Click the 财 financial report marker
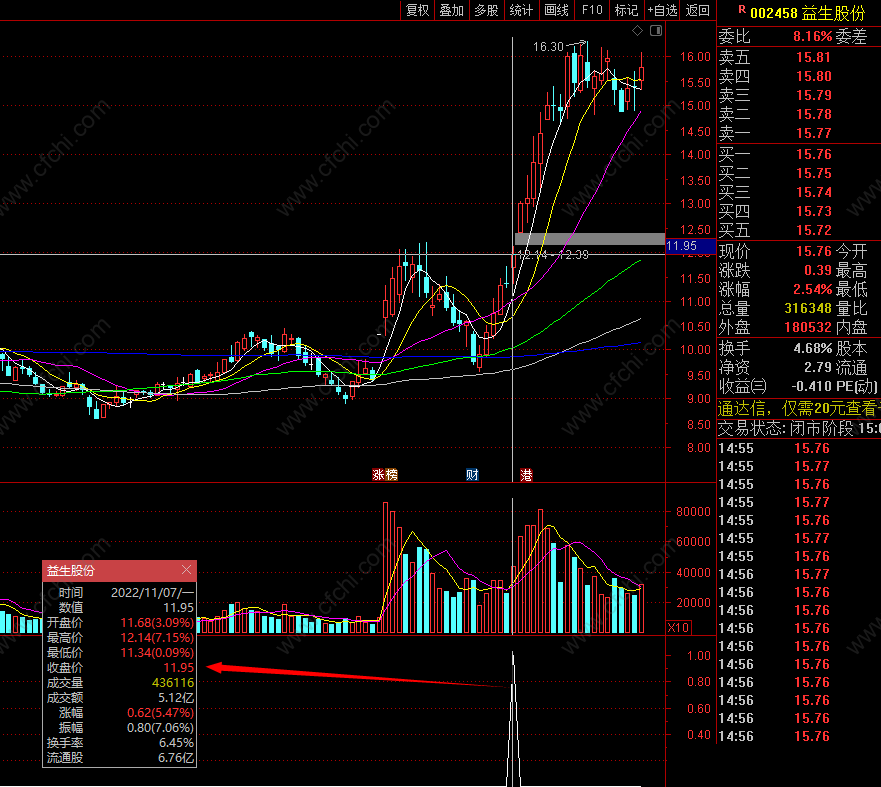Viewport: 881px width, 787px height. (x=472, y=475)
